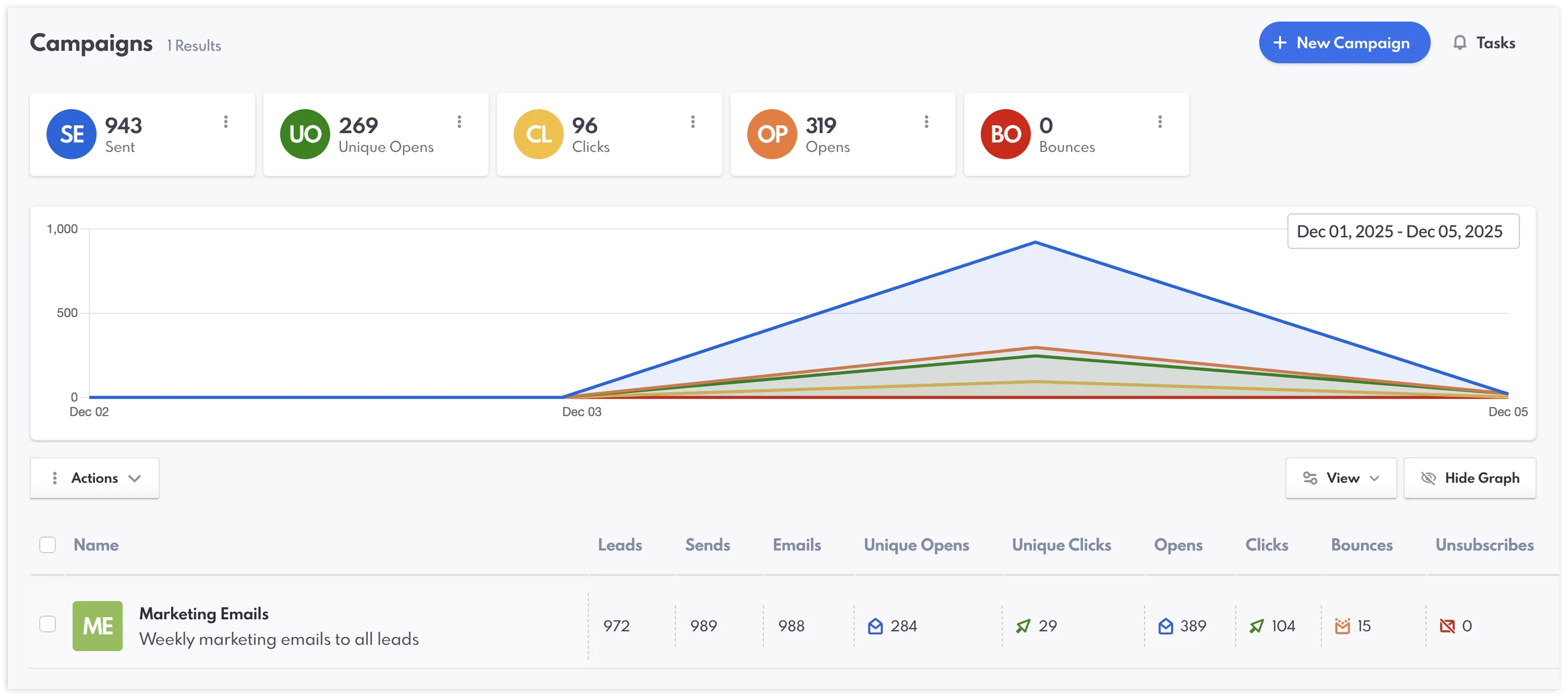Open the Actions dropdown

[x=94, y=478]
